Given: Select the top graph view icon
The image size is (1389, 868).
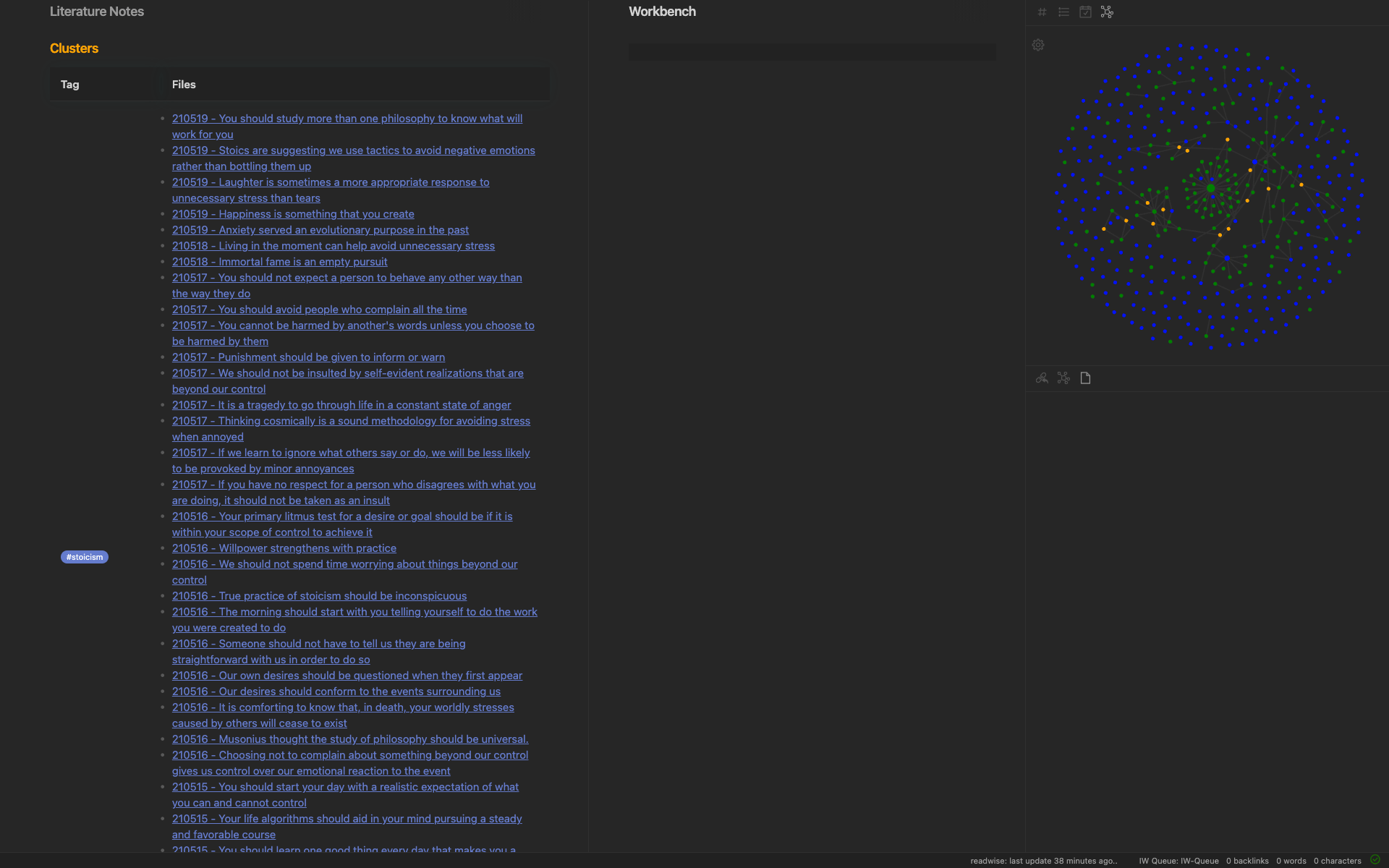Looking at the screenshot, I should pyautogui.click(x=1107, y=12).
